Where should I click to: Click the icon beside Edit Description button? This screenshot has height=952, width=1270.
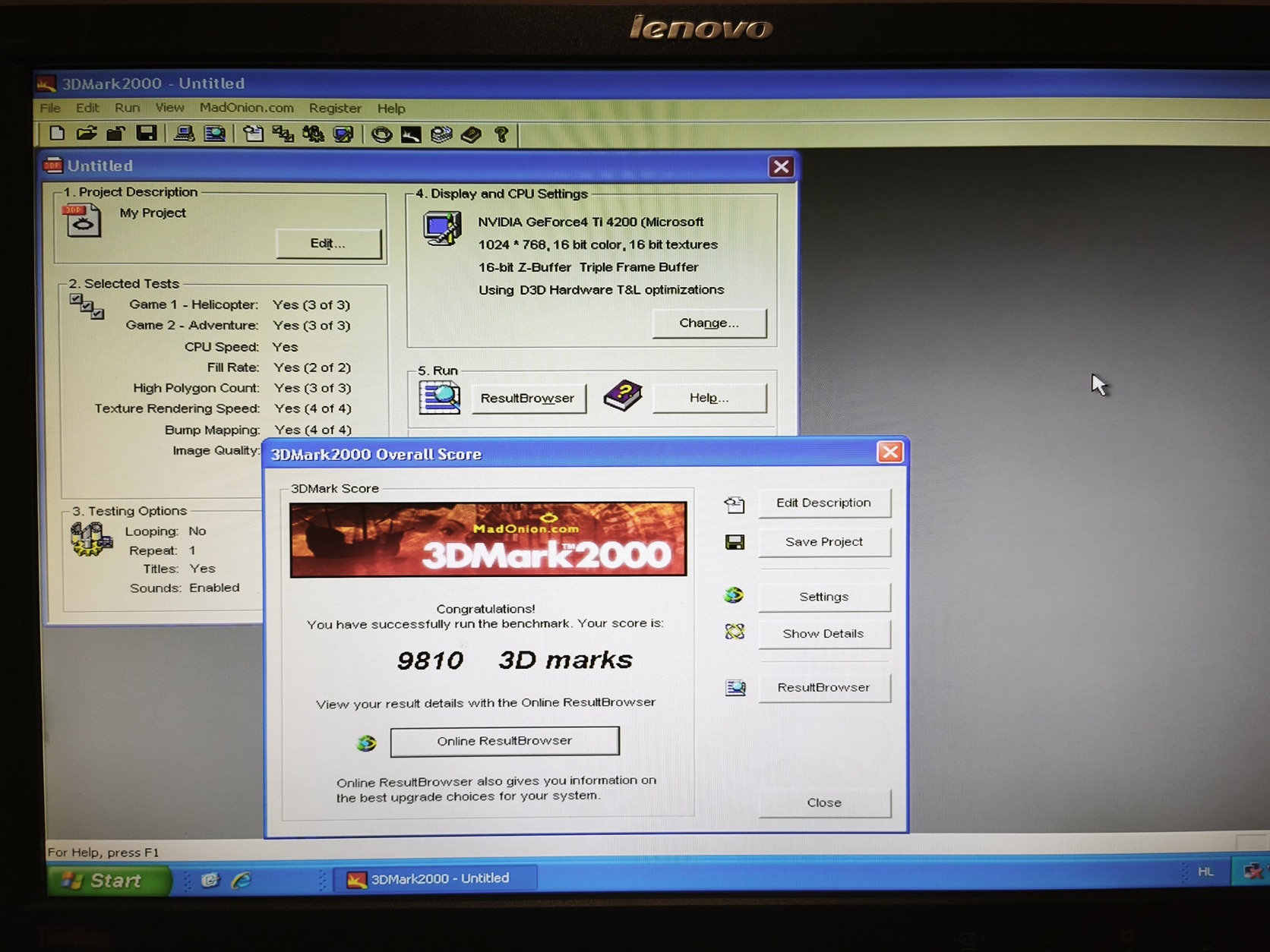click(x=735, y=504)
